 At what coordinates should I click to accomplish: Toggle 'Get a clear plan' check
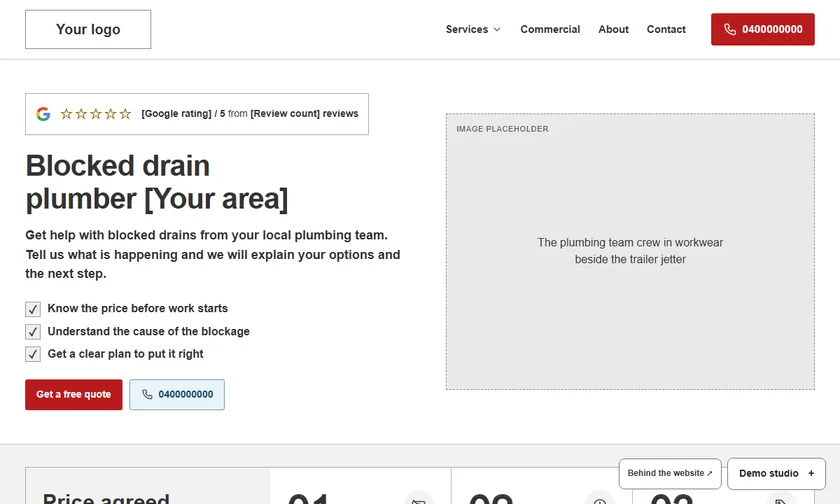click(x=33, y=354)
